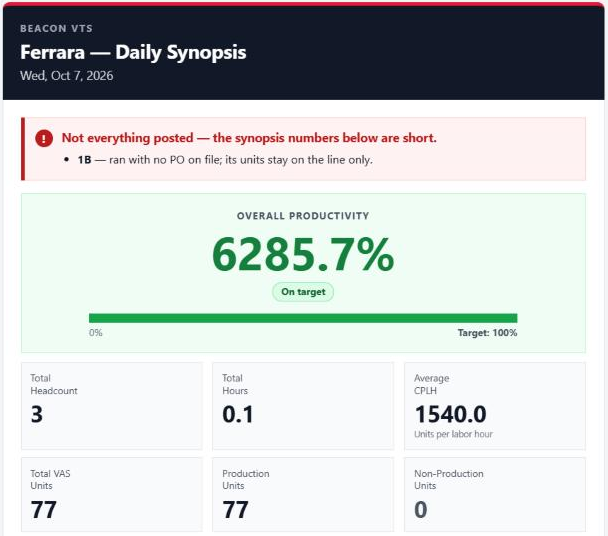Open the Average CPLH card

pyautogui.click(x=495, y=406)
